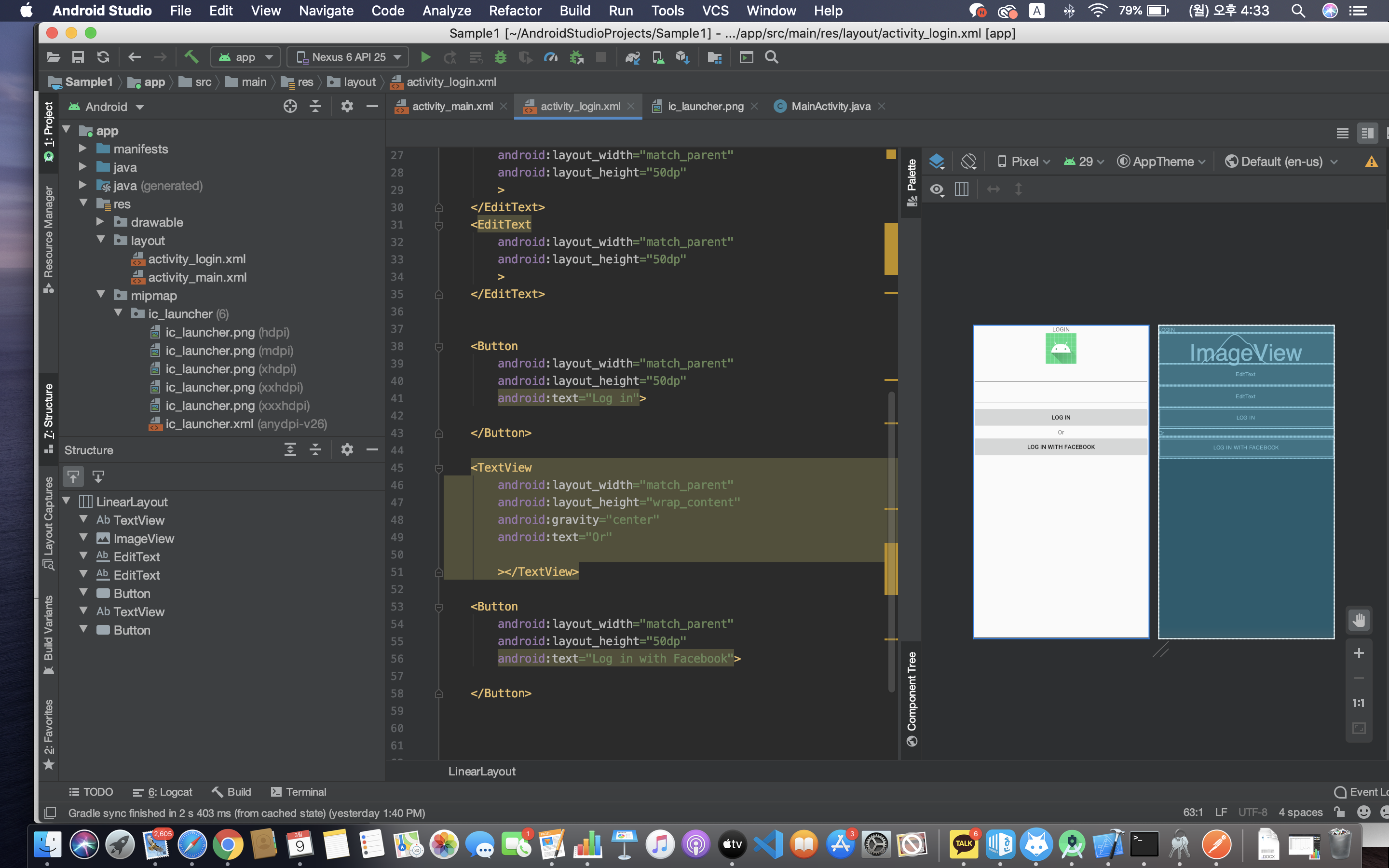1389x868 pixels.
Task: Open the Nexus 6 API 25 device dropdown
Action: [348, 57]
